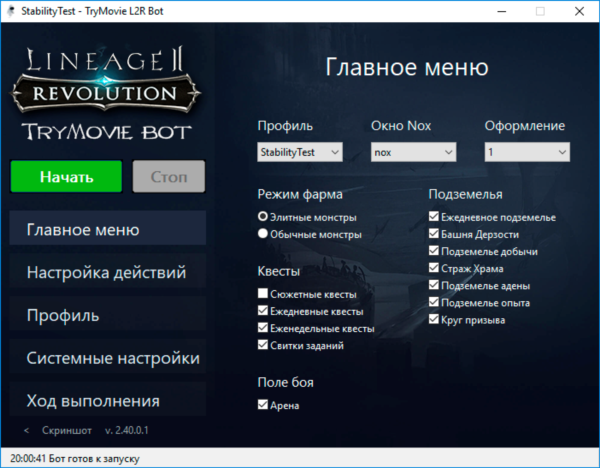Viewport: 600px width, 468px height.
Task: Toggle the Арена checkbox
Action: pos(263,404)
